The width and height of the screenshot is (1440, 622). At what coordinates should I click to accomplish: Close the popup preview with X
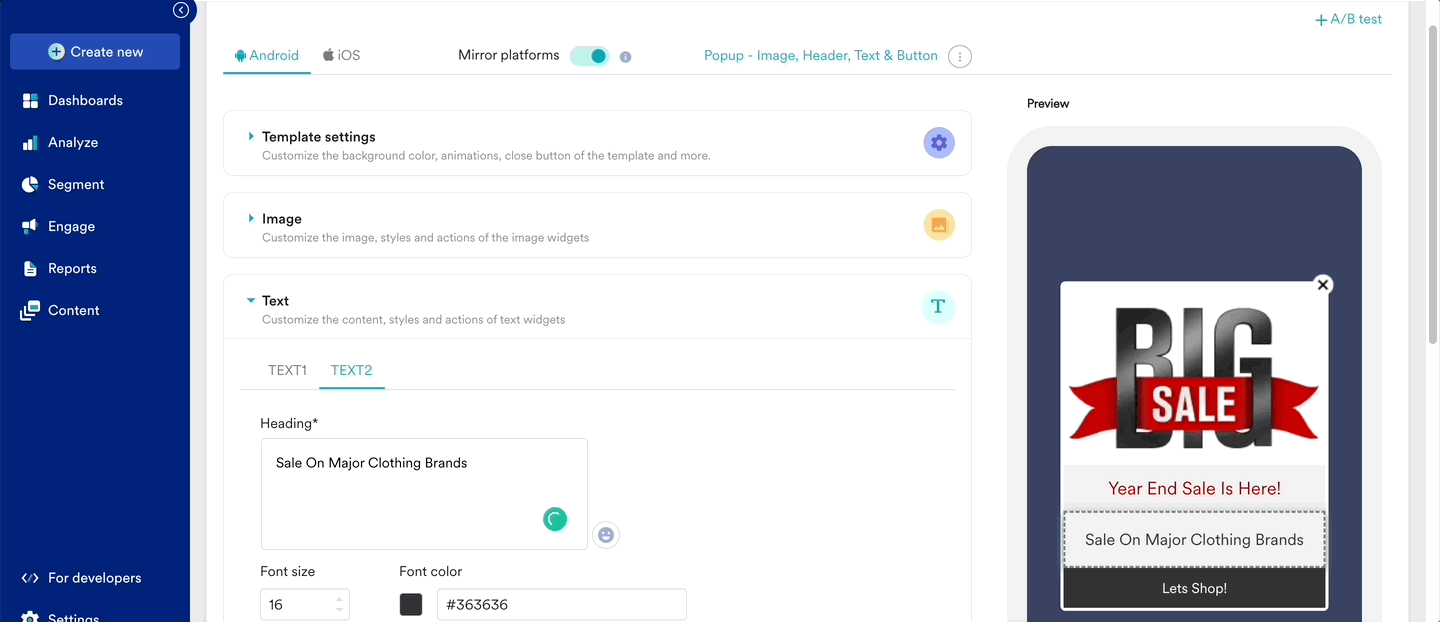tap(1323, 285)
